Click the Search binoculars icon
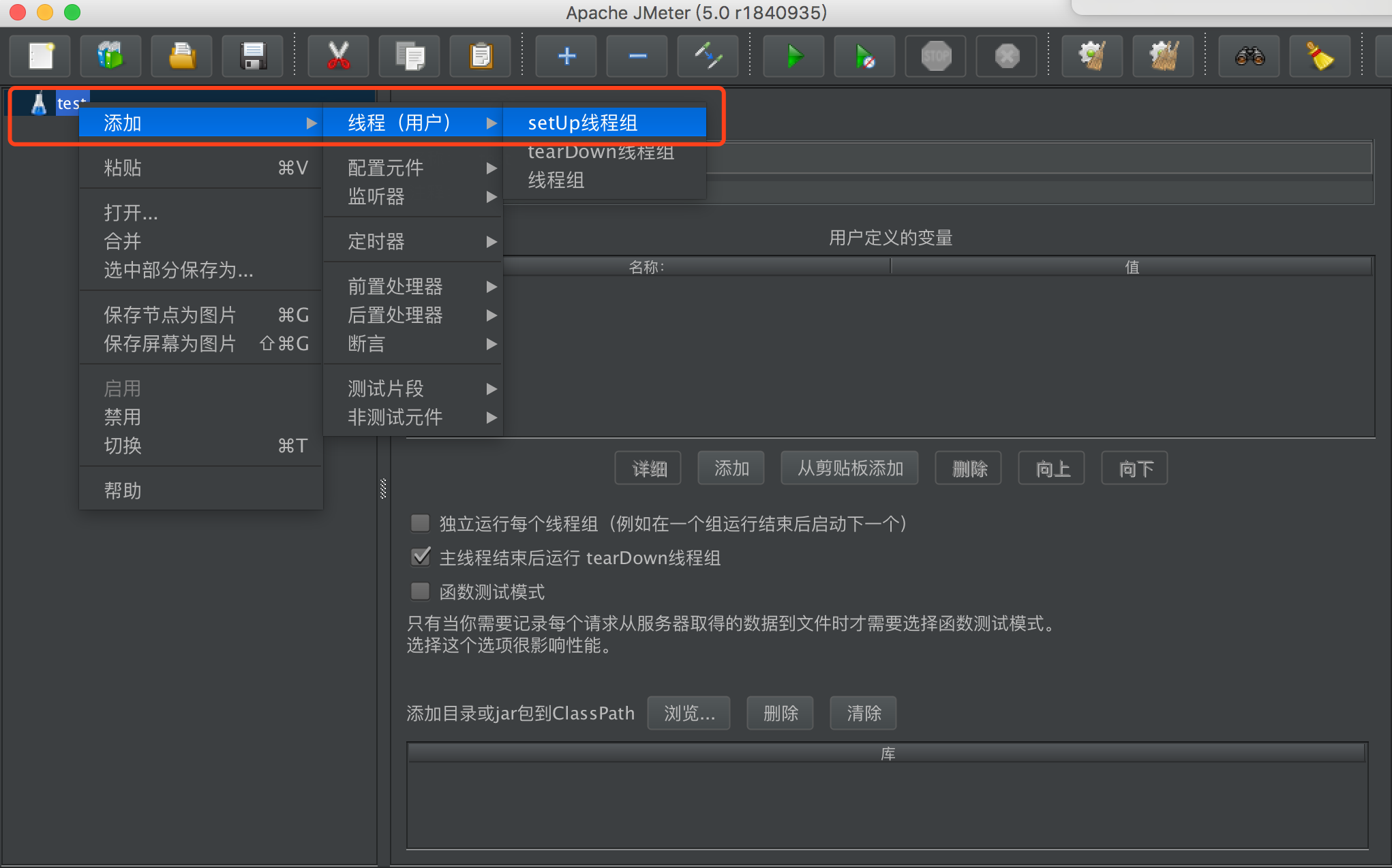The image size is (1392, 868). coord(1250,56)
